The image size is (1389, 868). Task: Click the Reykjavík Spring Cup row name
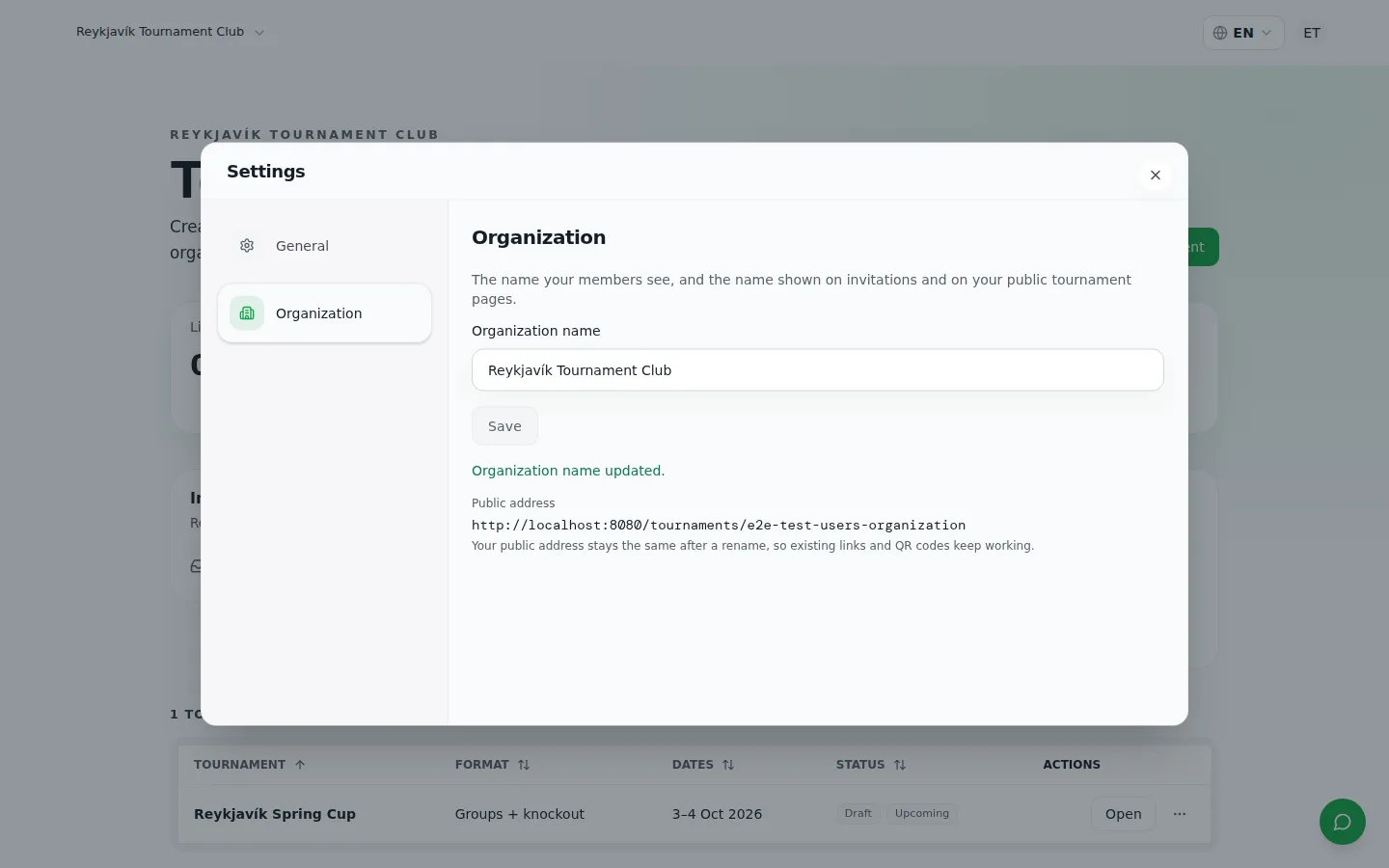point(275,814)
